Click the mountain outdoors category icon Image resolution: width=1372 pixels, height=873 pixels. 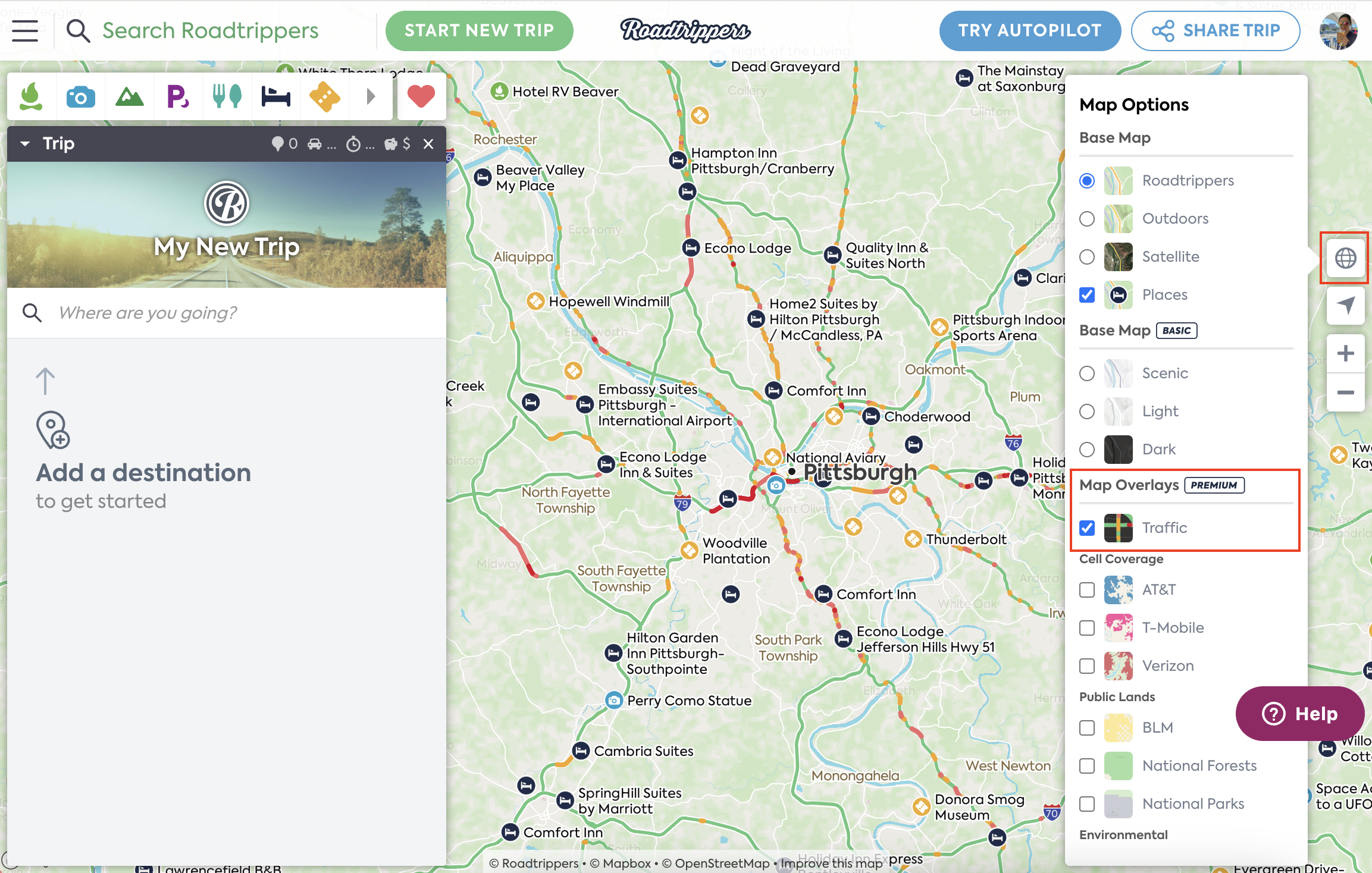click(130, 96)
